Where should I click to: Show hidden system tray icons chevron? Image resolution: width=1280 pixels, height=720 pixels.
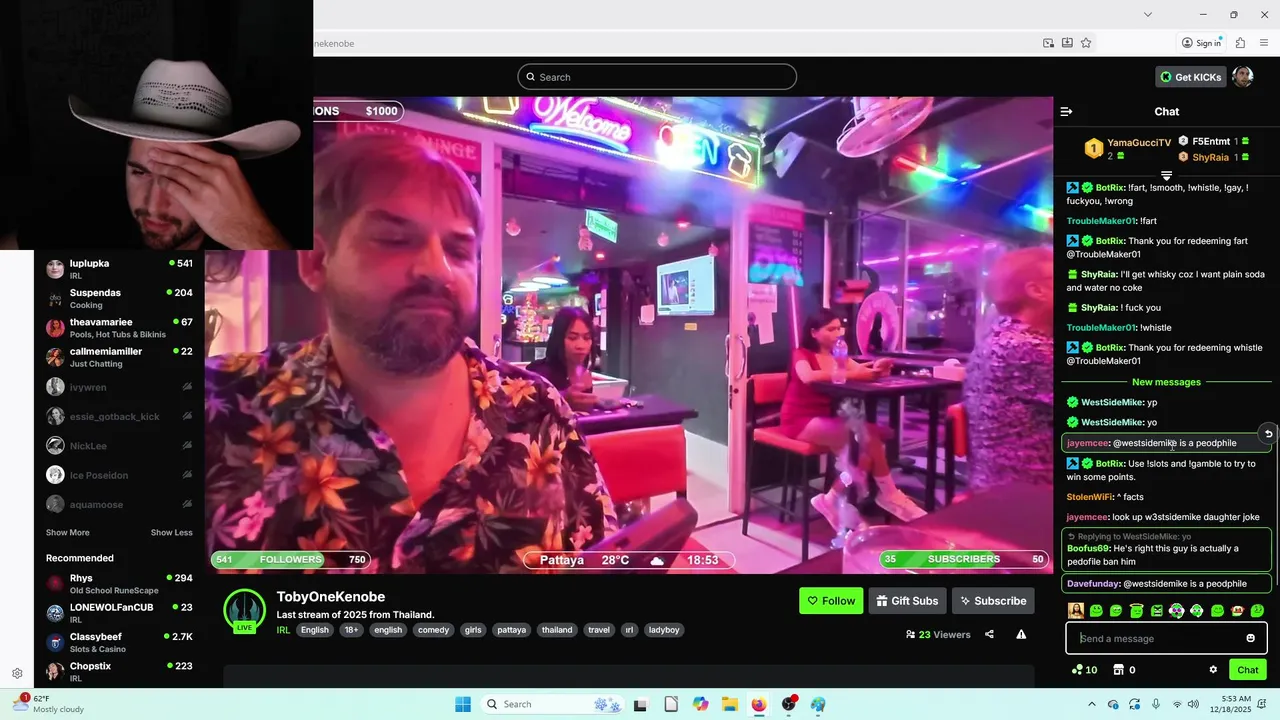click(x=1090, y=704)
